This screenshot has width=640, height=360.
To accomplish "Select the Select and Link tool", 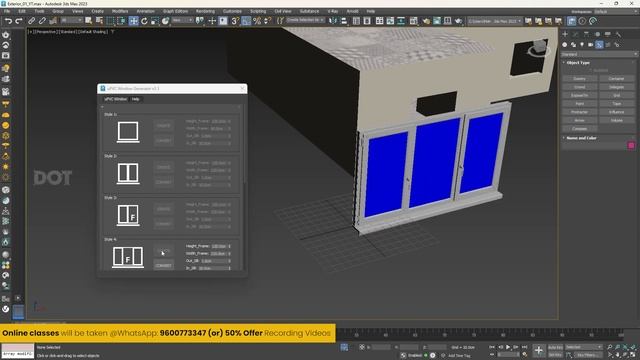I will 31,21.
